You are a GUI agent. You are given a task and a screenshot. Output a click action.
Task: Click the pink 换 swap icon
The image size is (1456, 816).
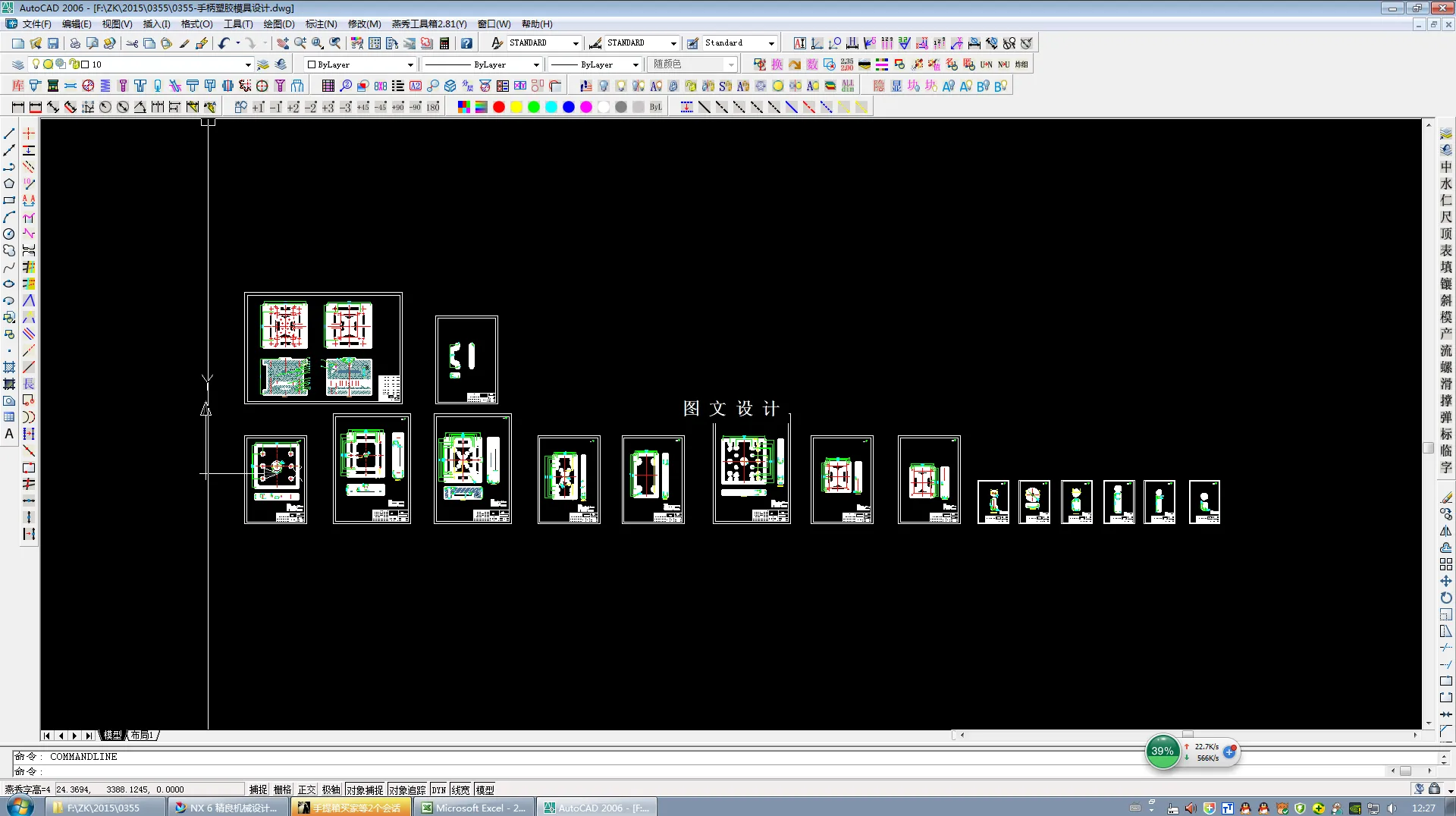(x=777, y=64)
